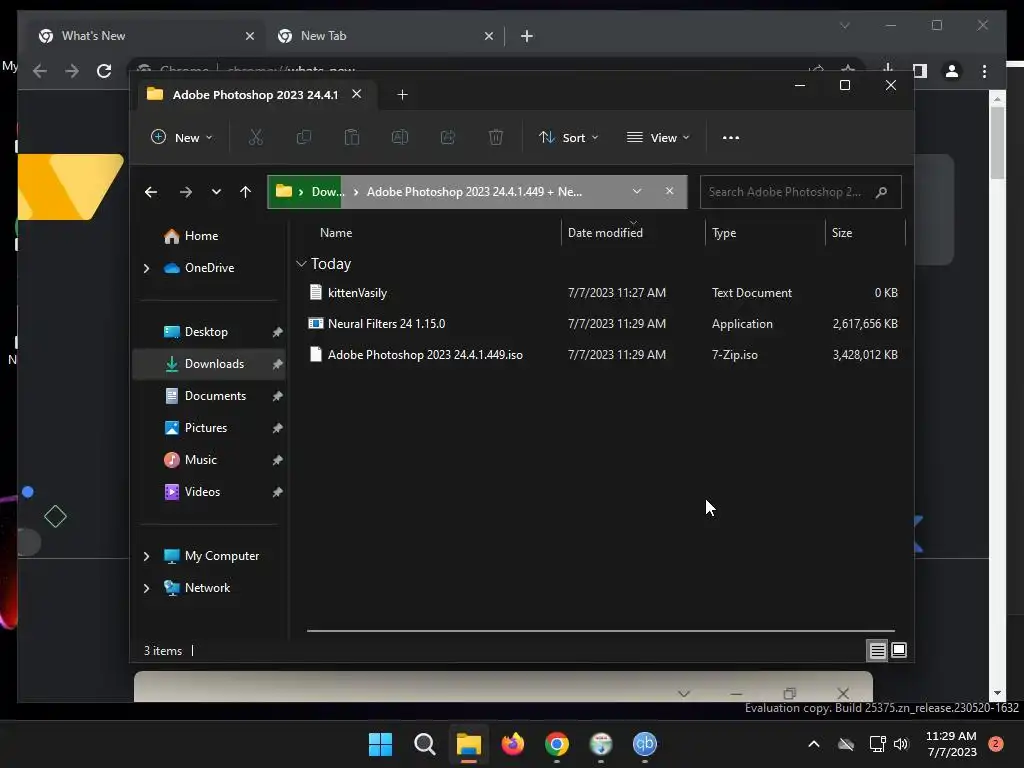Open a new Chrome tab with plus
The image size is (1024, 768).
526,36
